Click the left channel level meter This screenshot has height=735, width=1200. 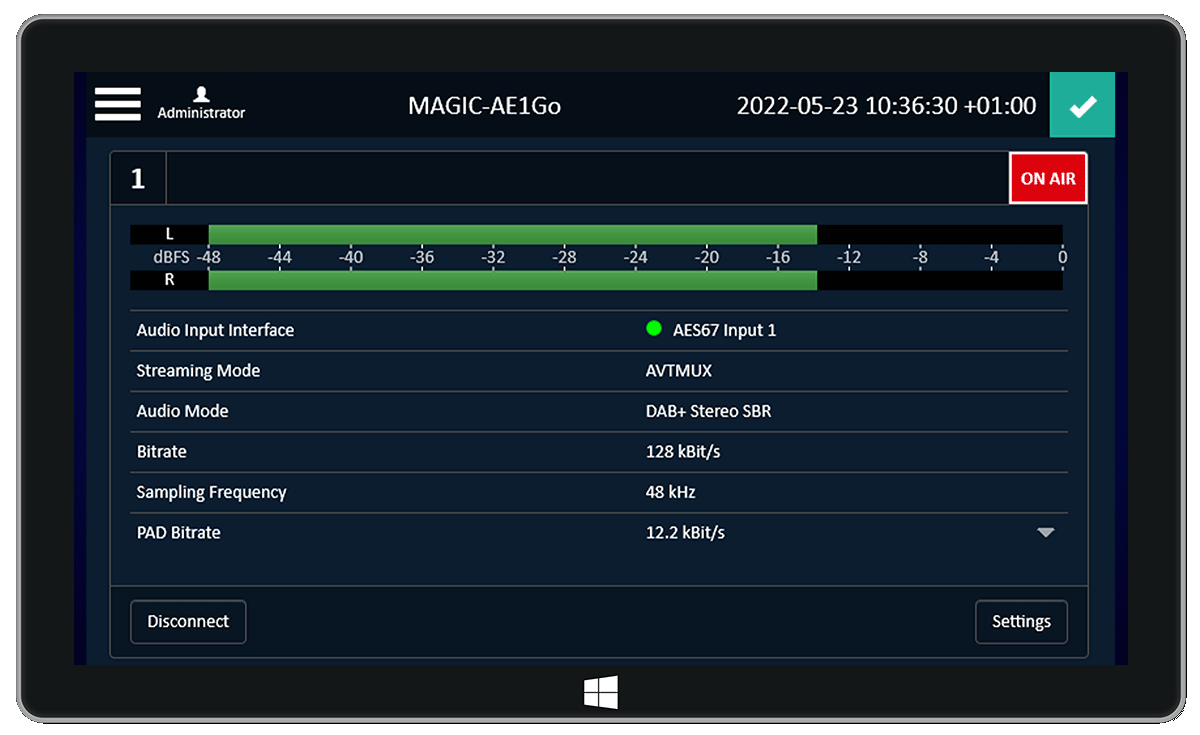[512, 234]
